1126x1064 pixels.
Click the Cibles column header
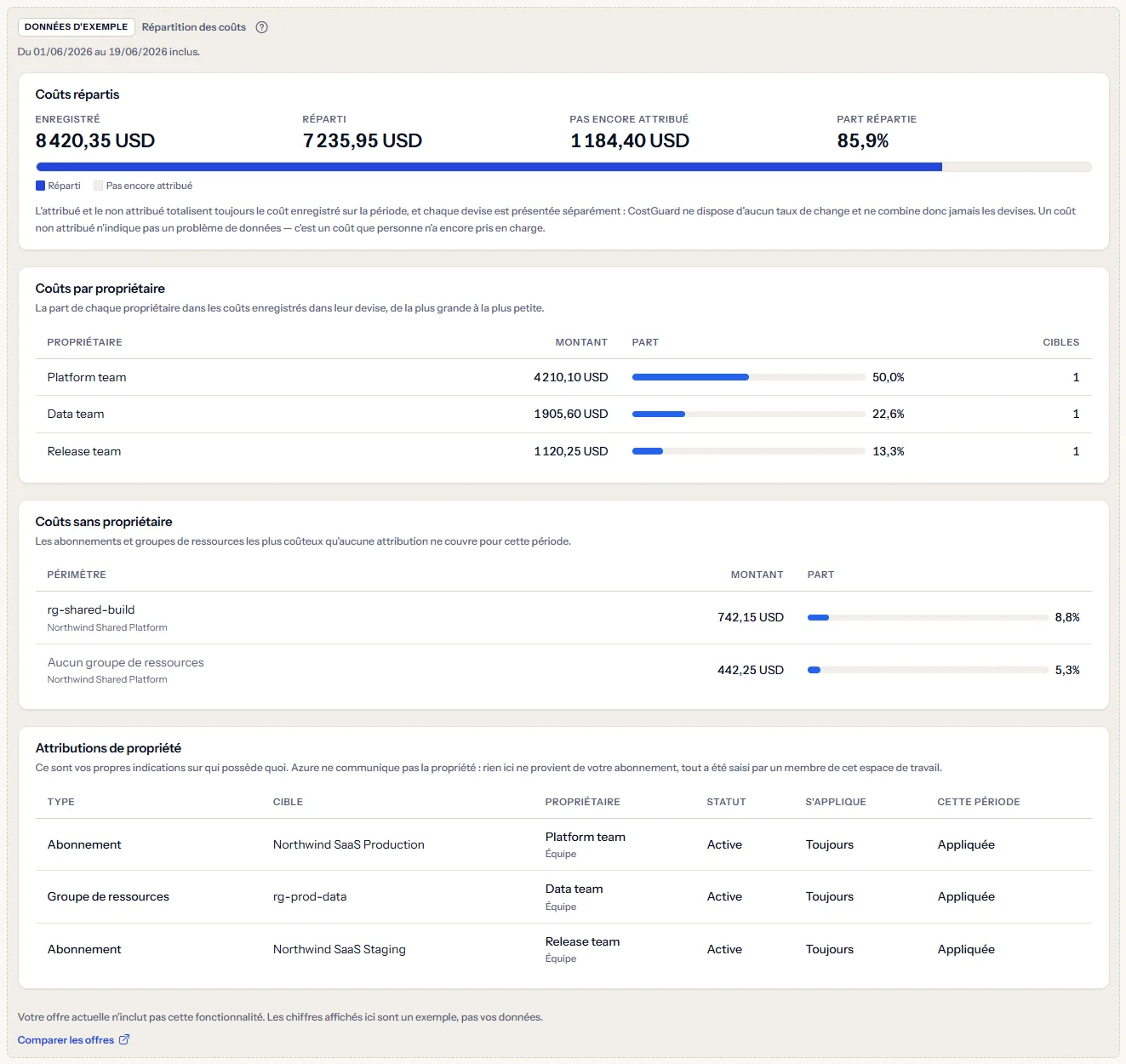1060,342
